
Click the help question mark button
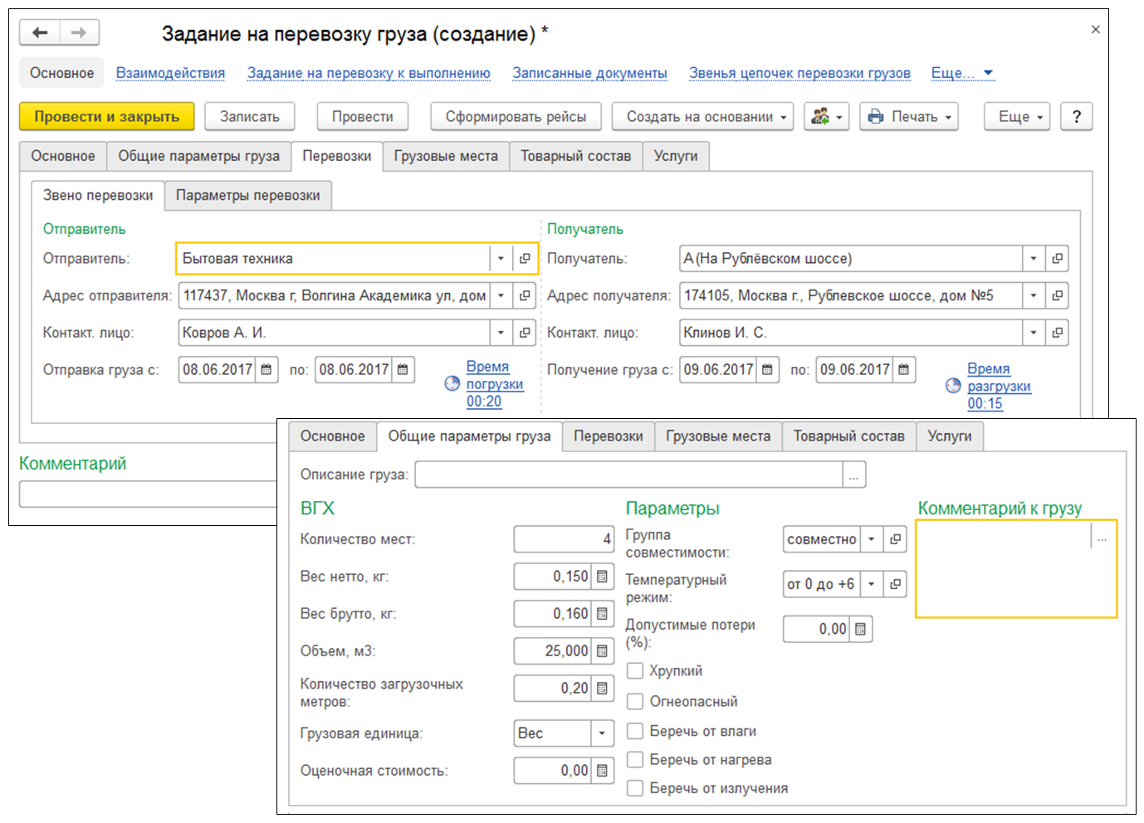pyautogui.click(x=1076, y=117)
